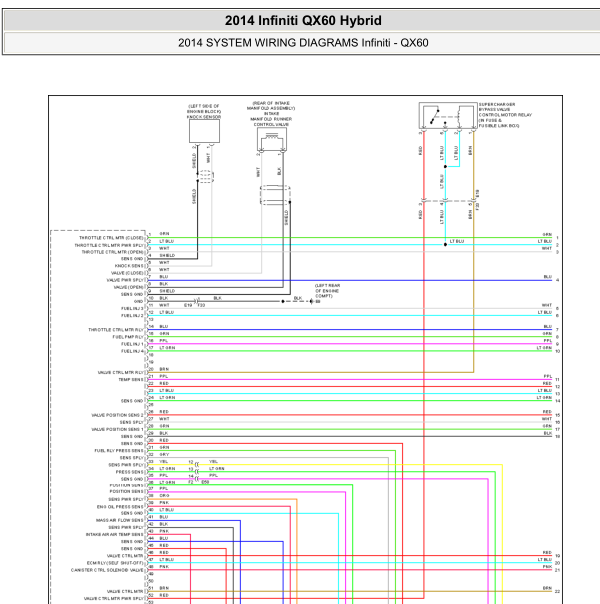Click '2014 SYSTEM WIRING DIAGRAMS Infiniti - QX60' heading
600x604 pixels.
pos(303,43)
